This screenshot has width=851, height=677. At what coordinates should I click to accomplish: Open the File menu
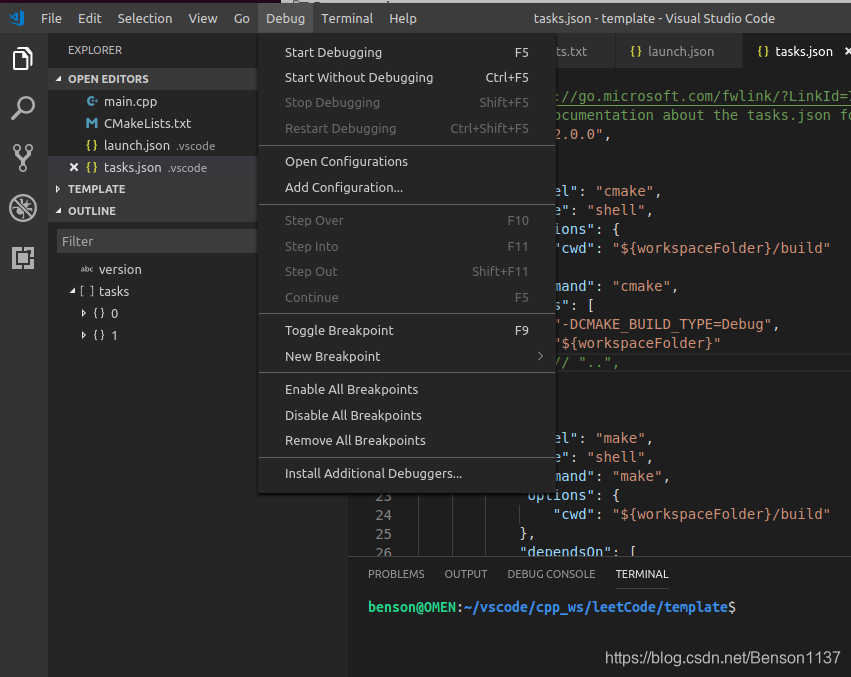(x=52, y=18)
